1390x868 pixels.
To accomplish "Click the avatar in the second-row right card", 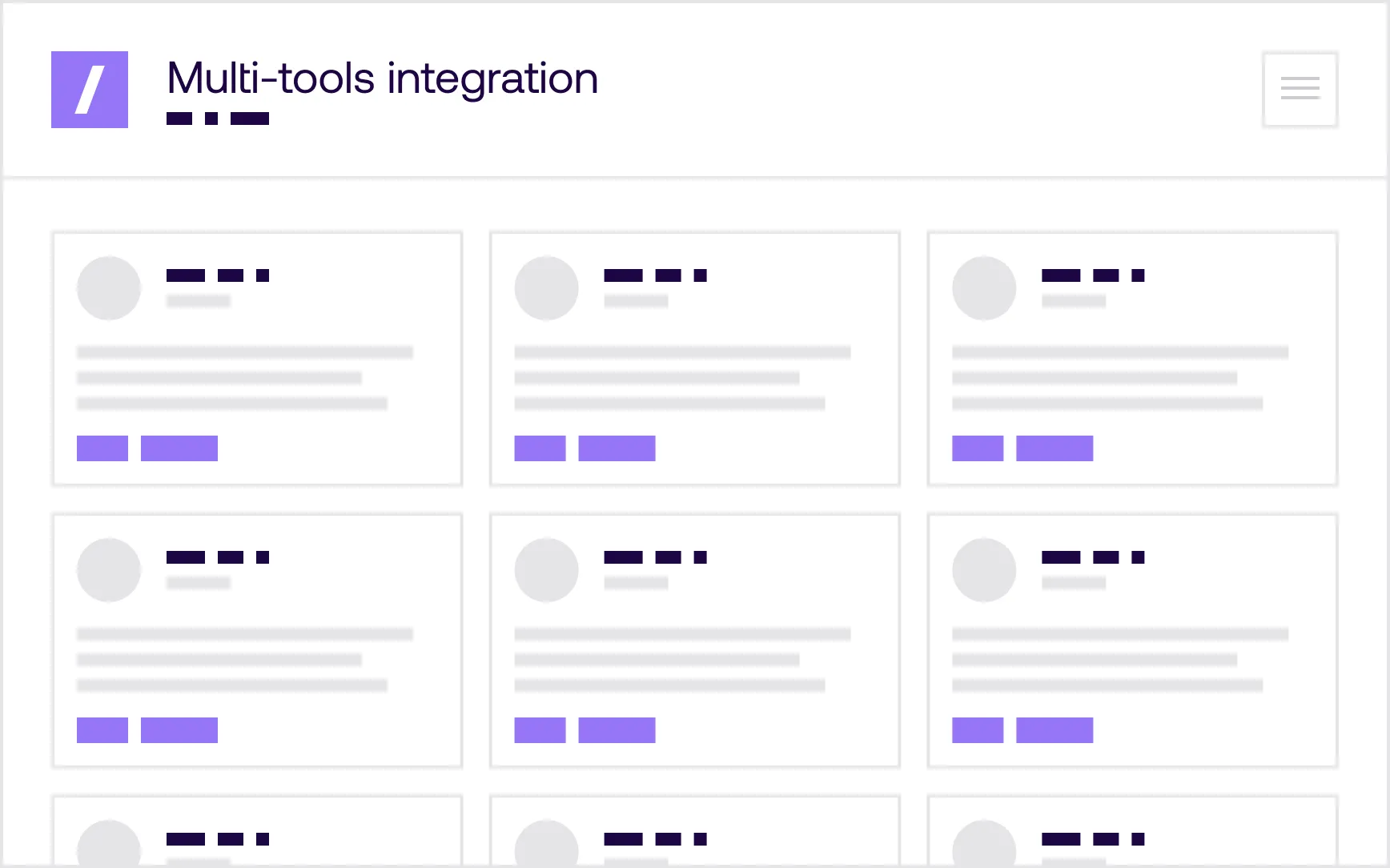I will pyautogui.click(x=984, y=570).
